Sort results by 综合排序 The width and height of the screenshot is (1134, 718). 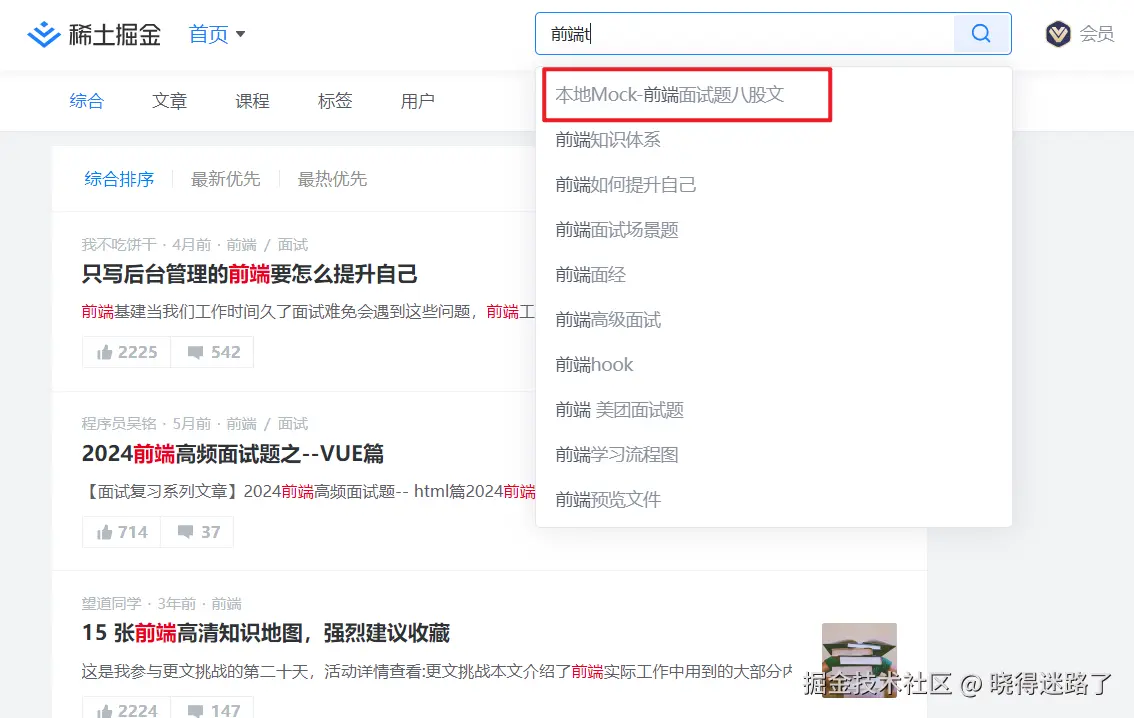(x=119, y=179)
